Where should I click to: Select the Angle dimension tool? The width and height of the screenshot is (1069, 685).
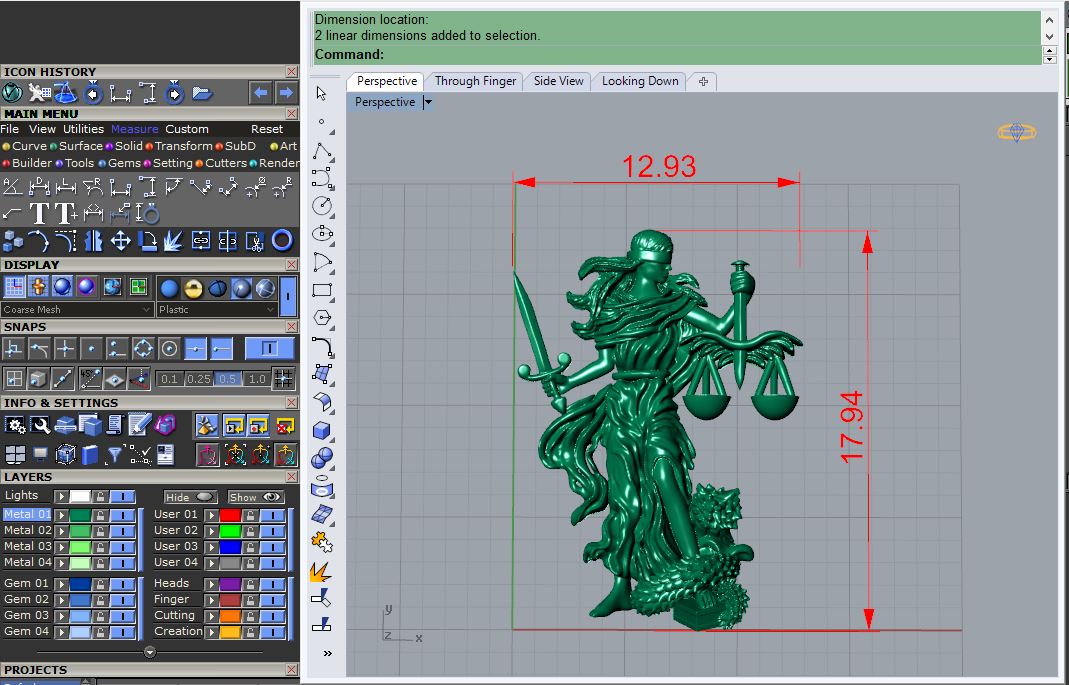click(x=12, y=187)
